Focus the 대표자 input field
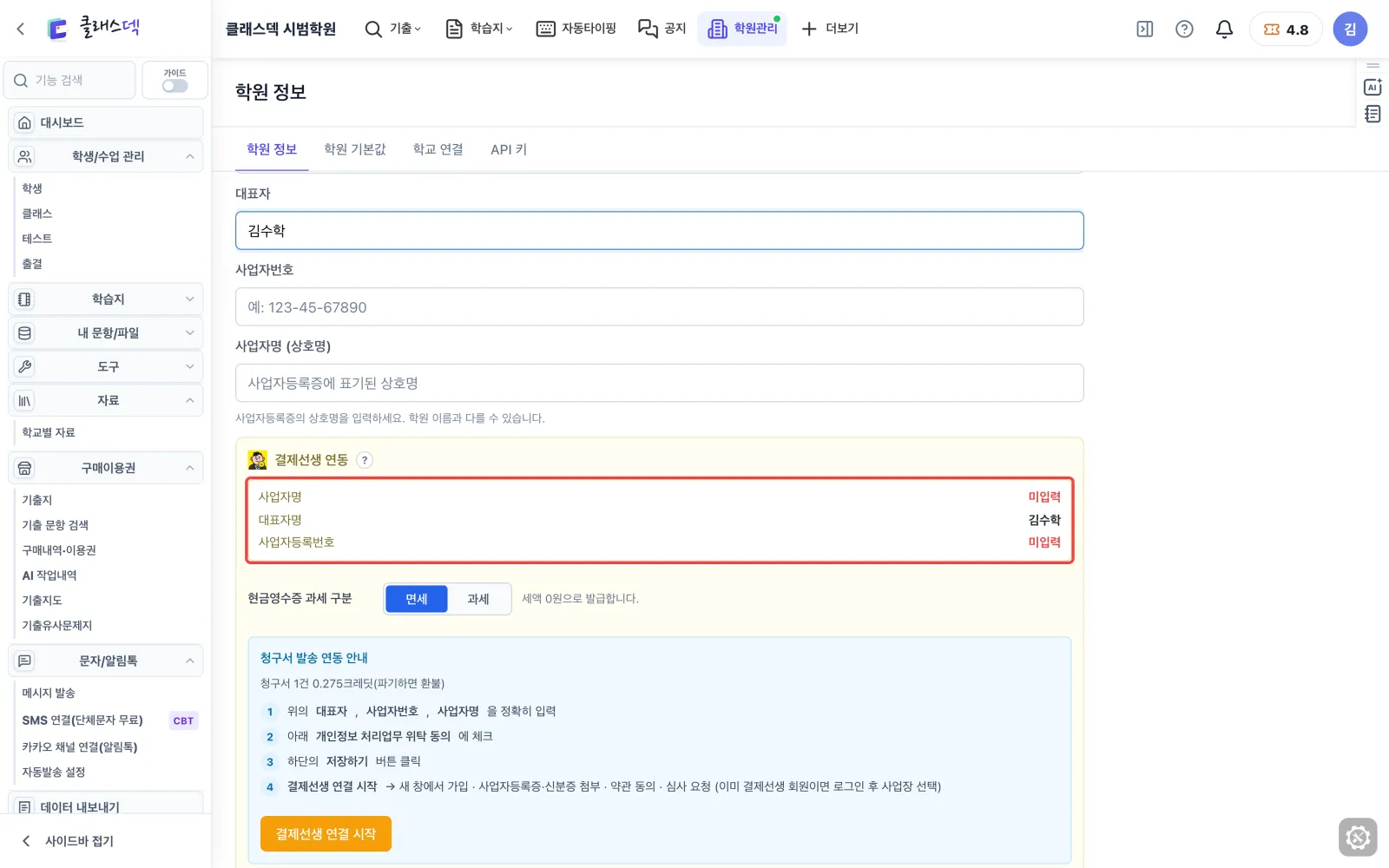The image size is (1389, 868). 660,231
